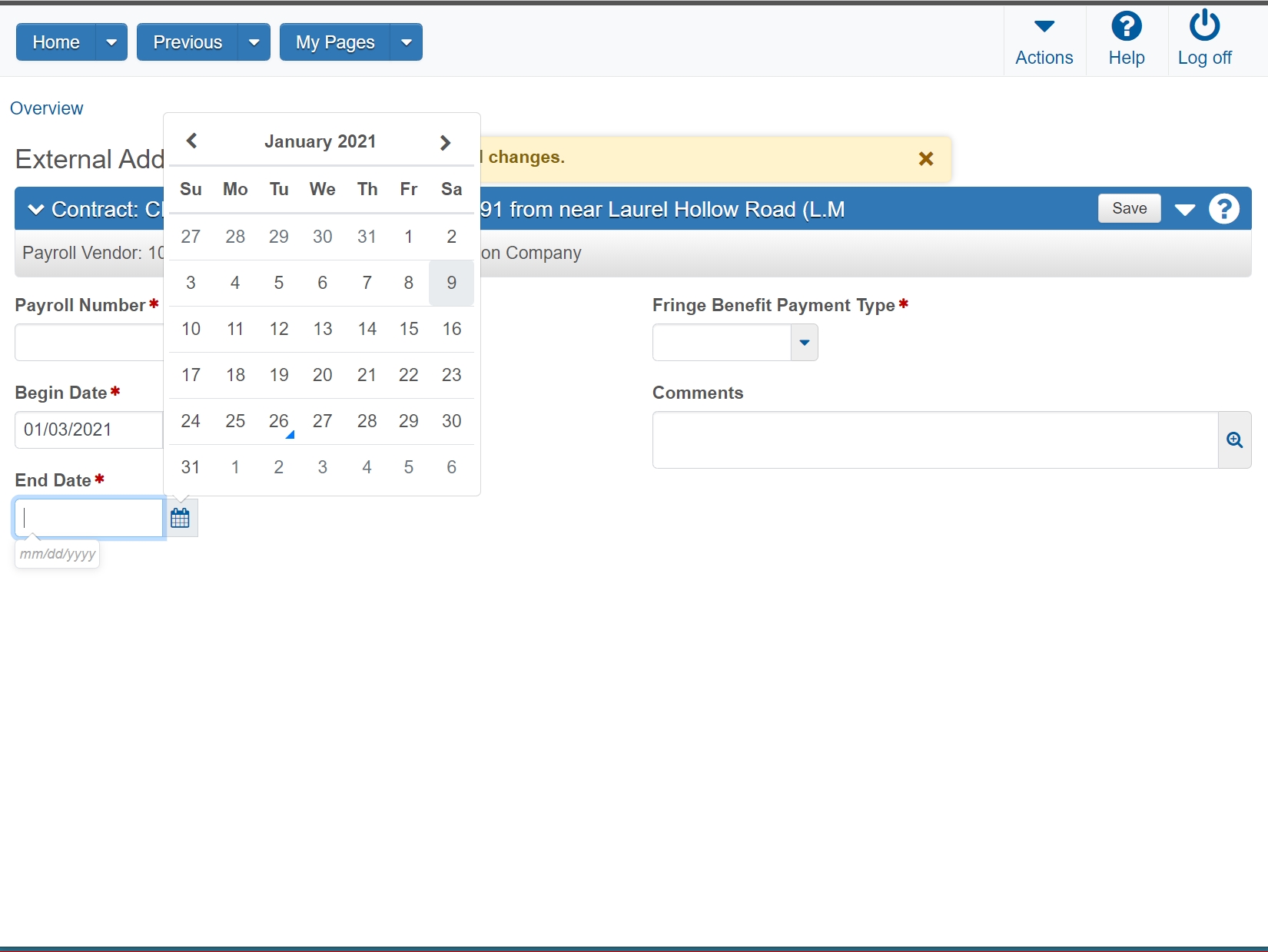Click the Begin Date field
Image resolution: width=1268 pixels, height=952 pixels.
[88, 430]
